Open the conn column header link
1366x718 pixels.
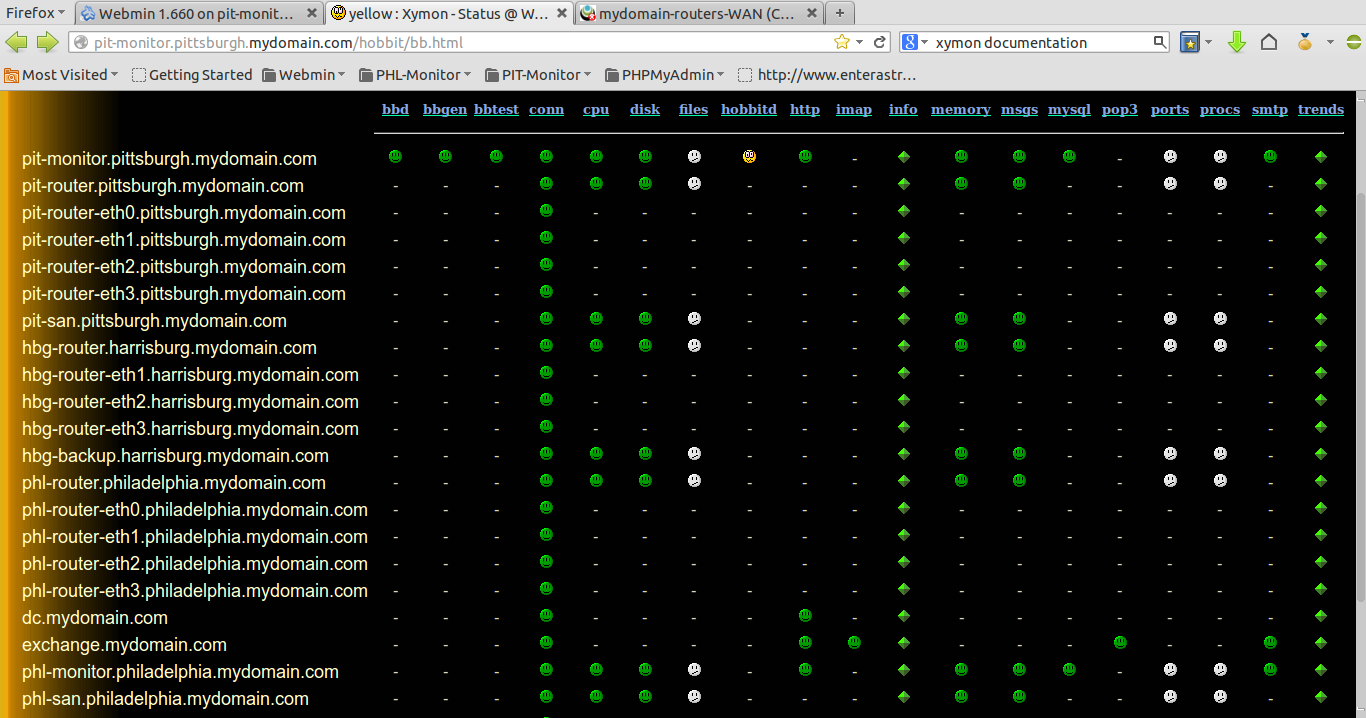tap(546, 109)
